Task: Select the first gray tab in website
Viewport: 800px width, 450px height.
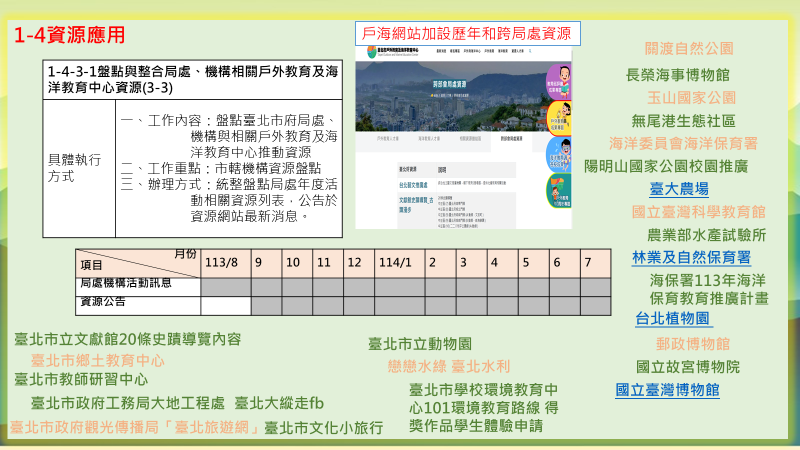Action: (x=388, y=139)
